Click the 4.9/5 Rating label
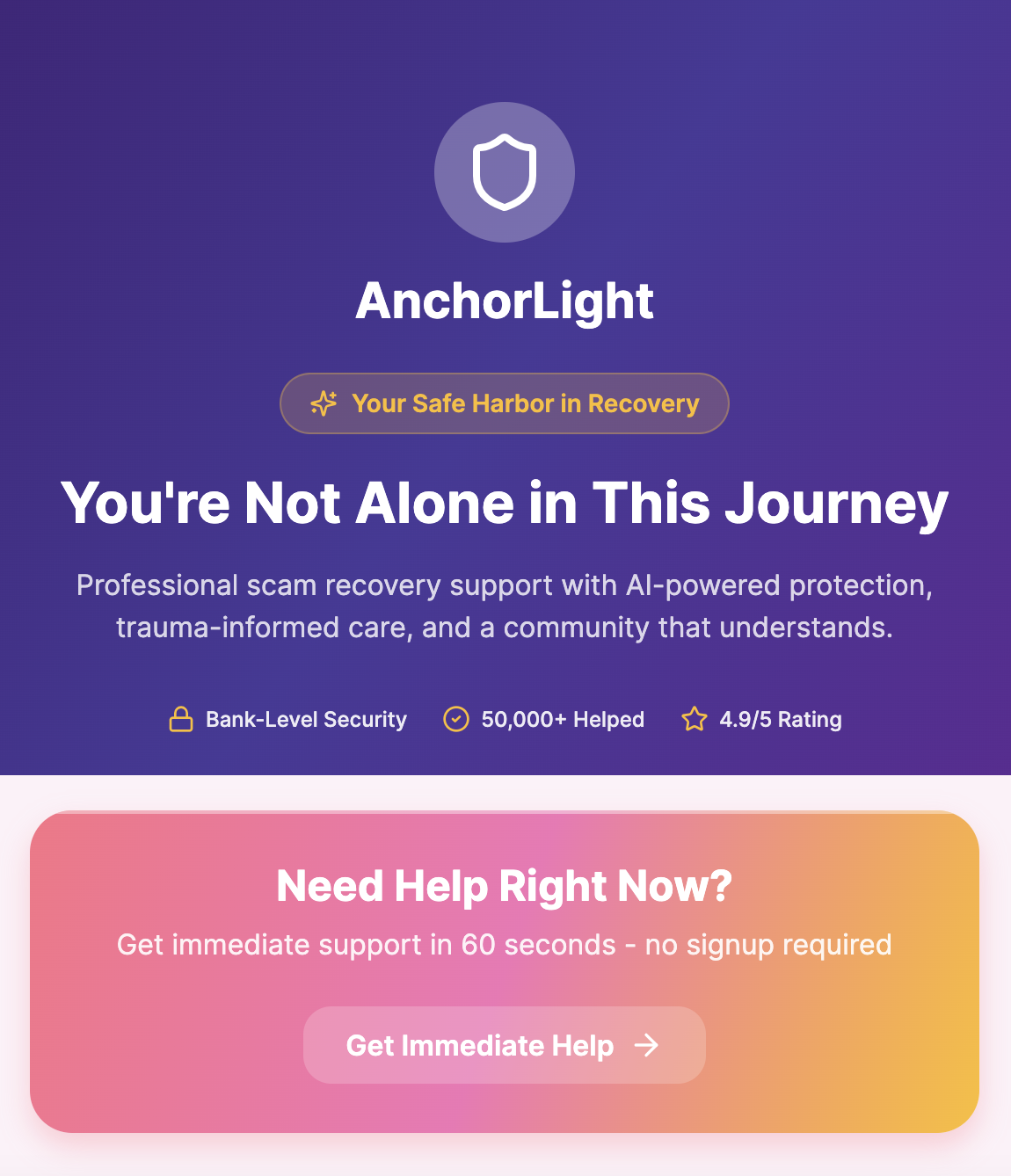The image size is (1011, 1176). point(781,719)
